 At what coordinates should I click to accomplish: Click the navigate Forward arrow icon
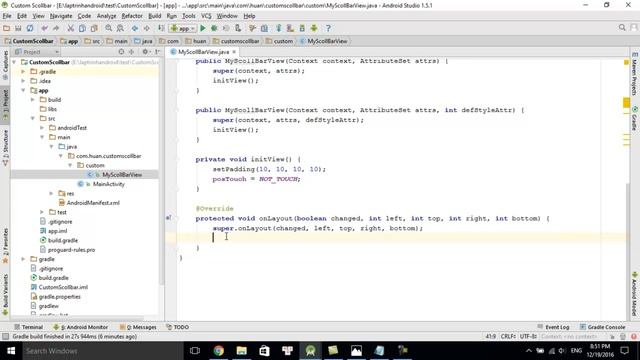[146, 28]
